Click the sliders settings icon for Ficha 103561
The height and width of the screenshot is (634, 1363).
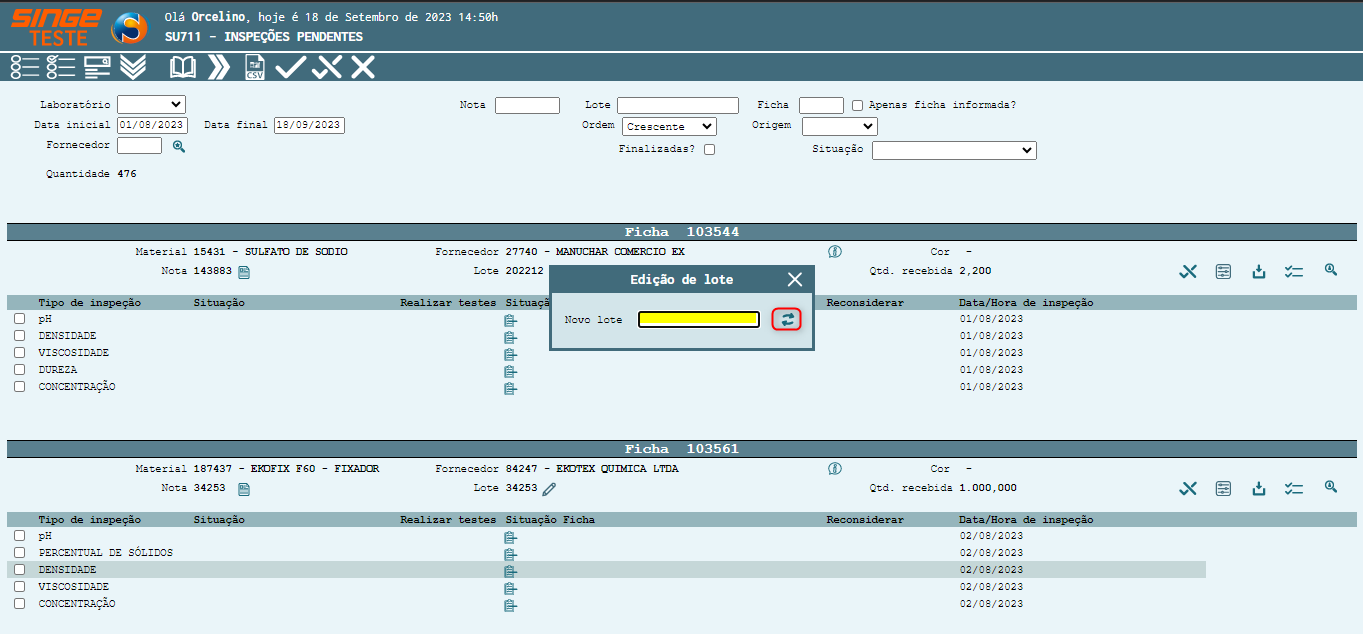(1223, 488)
